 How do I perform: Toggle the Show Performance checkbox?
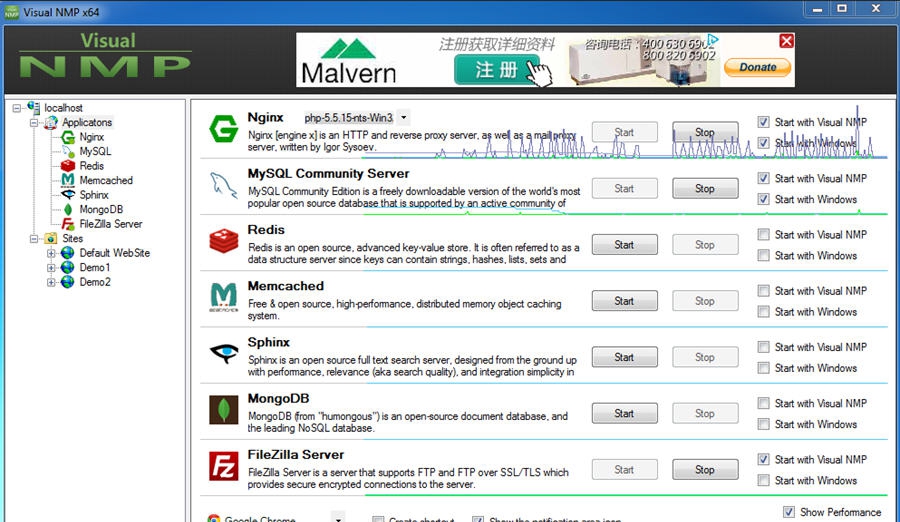pyautogui.click(x=789, y=512)
